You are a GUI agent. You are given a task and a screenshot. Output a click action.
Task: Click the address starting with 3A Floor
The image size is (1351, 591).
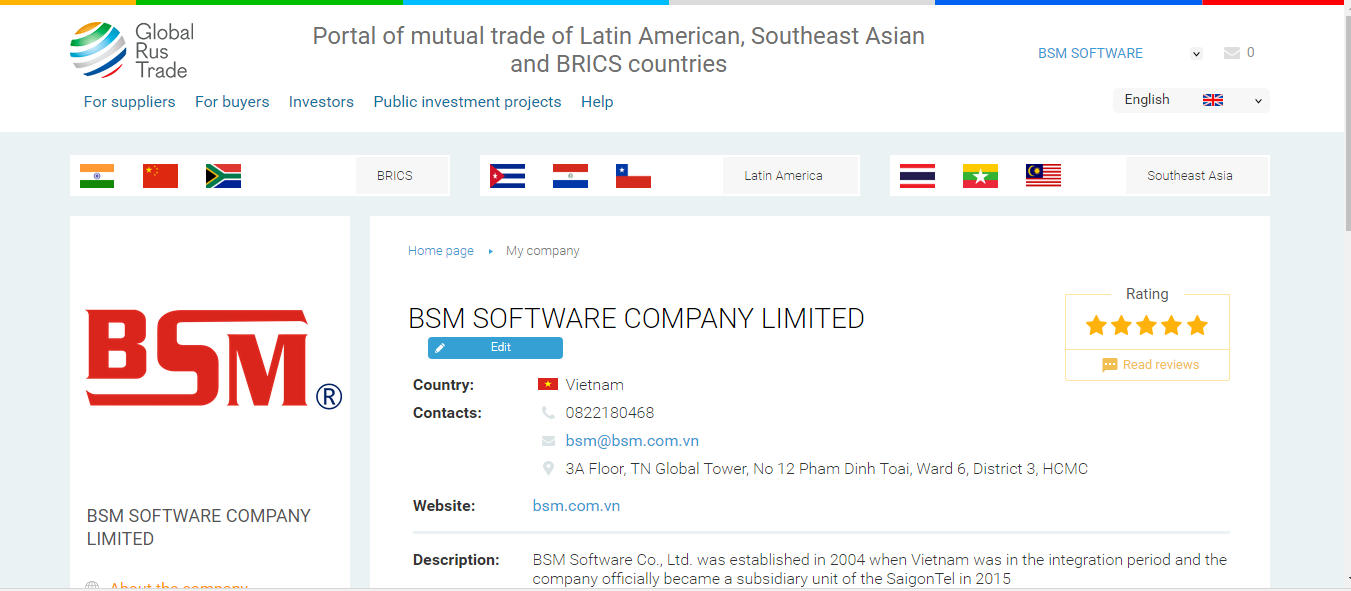pos(827,469)
